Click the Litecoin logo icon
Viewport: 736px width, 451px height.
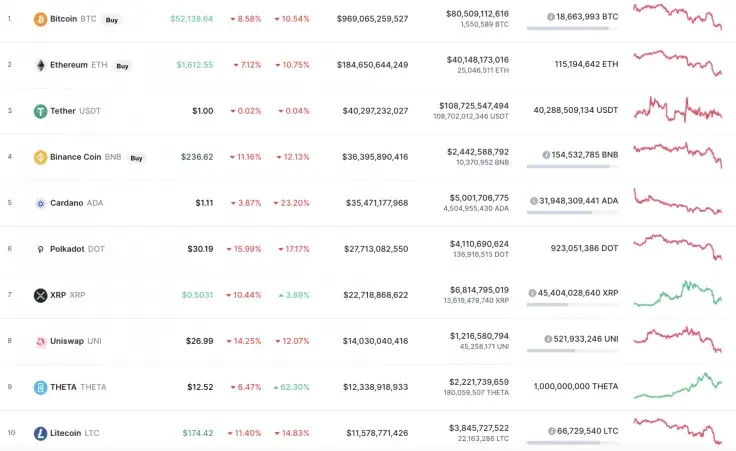click(40, 433)
